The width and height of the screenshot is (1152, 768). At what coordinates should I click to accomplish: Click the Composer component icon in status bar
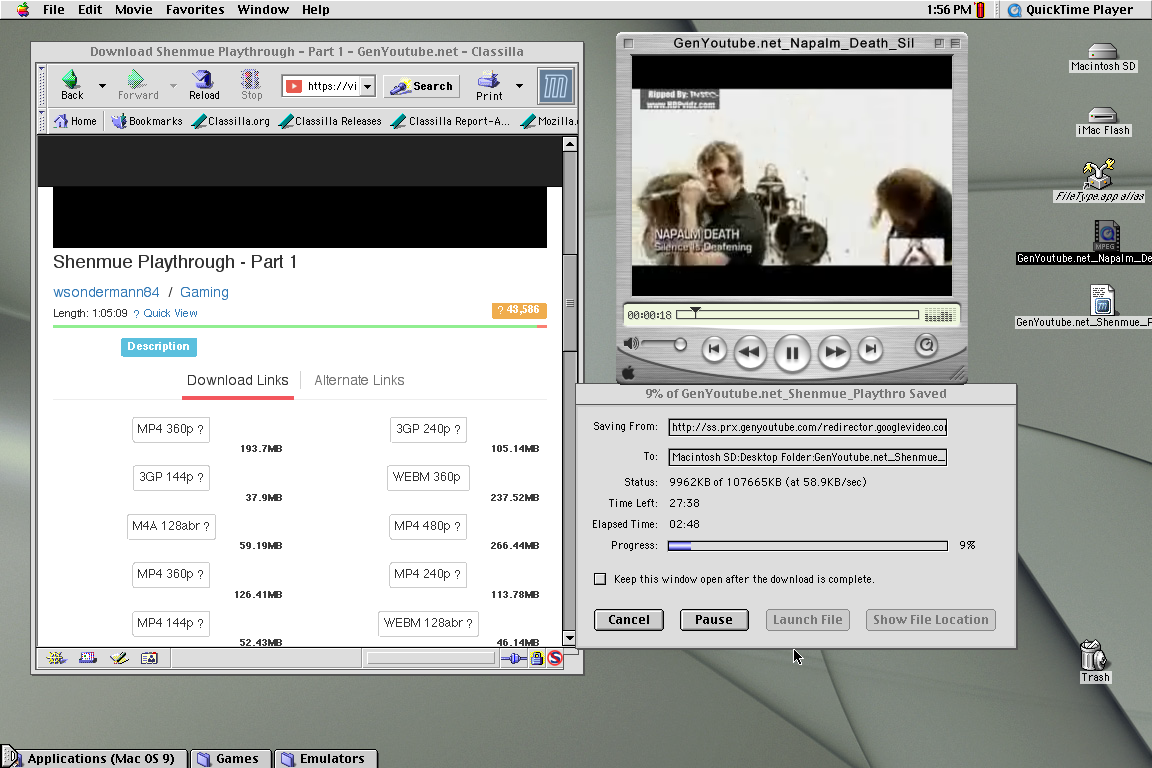[119, 658]
